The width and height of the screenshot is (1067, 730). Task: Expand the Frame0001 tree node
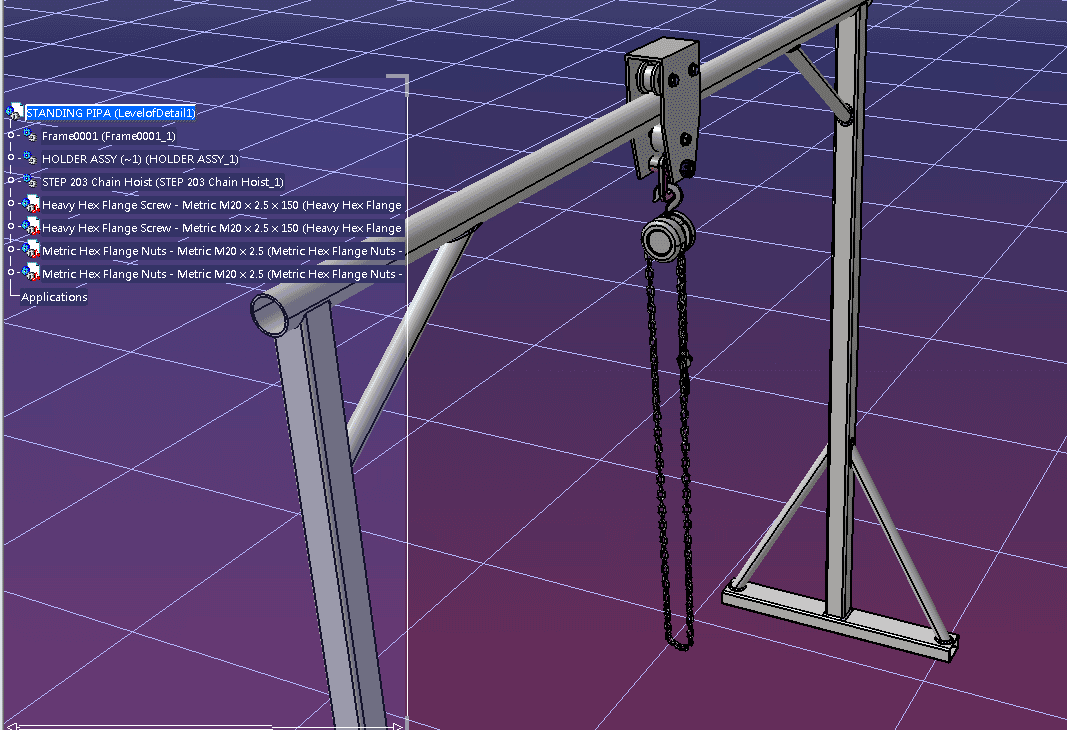[11, 135]
